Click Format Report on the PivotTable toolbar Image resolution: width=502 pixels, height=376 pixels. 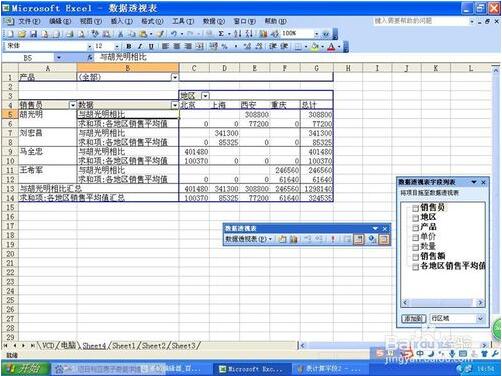282,239
